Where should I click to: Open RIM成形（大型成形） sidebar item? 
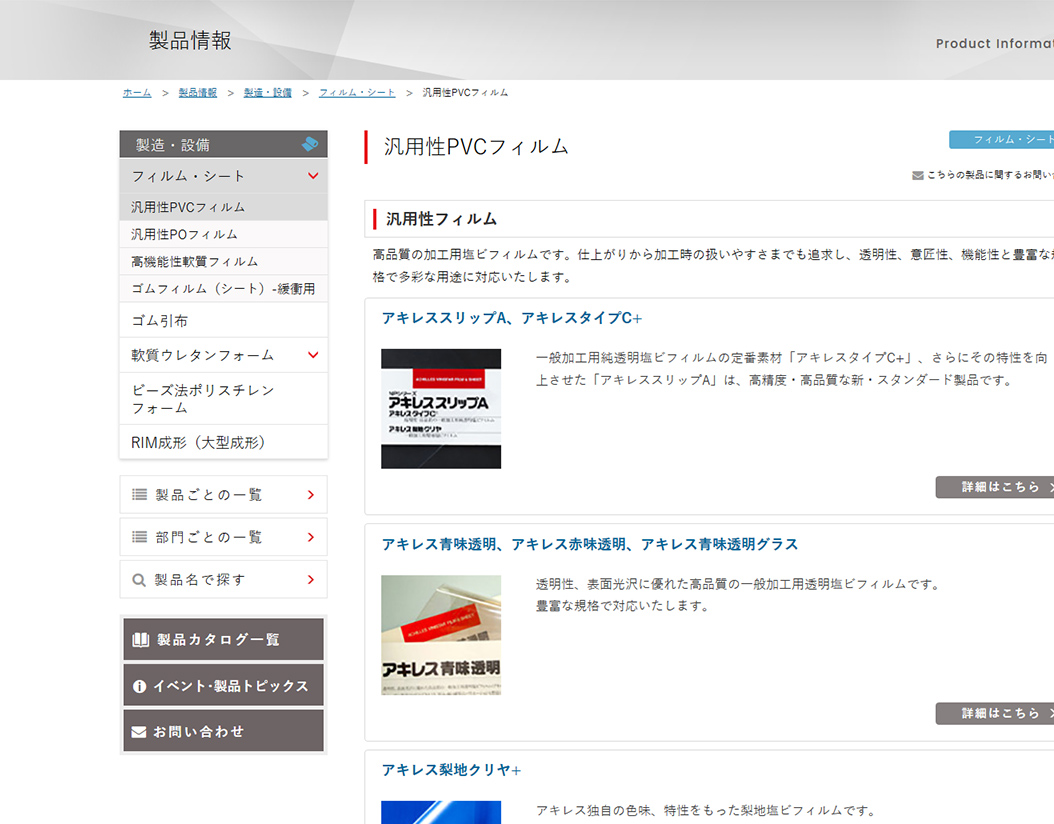click(223, 442)
